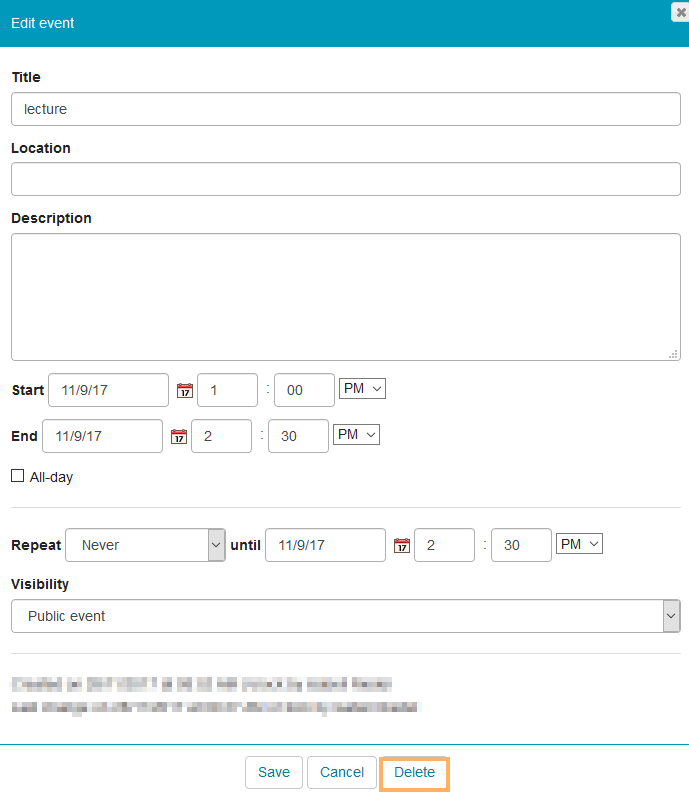The image size is (689, 796).
Task: Toggle the All-day checkbox
Action: 18,477
